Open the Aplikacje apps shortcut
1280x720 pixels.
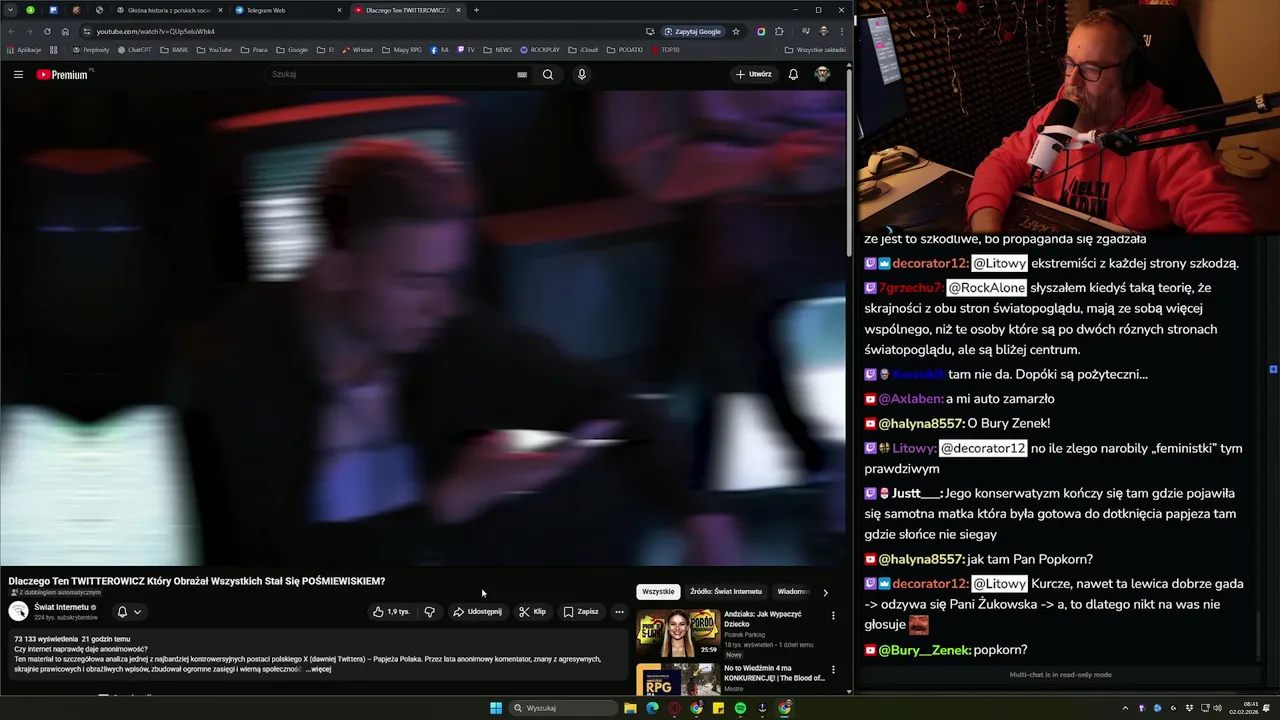point(24,49)
